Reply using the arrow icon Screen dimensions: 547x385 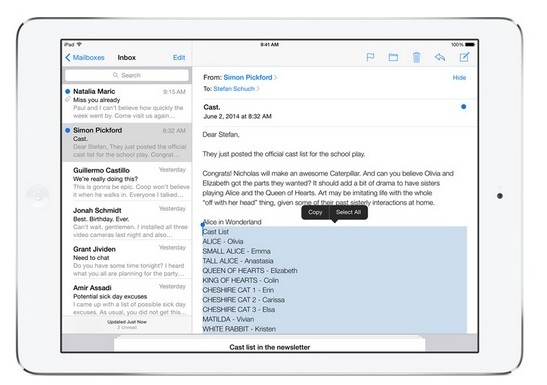pyautogui.click(x=440, y=57)
